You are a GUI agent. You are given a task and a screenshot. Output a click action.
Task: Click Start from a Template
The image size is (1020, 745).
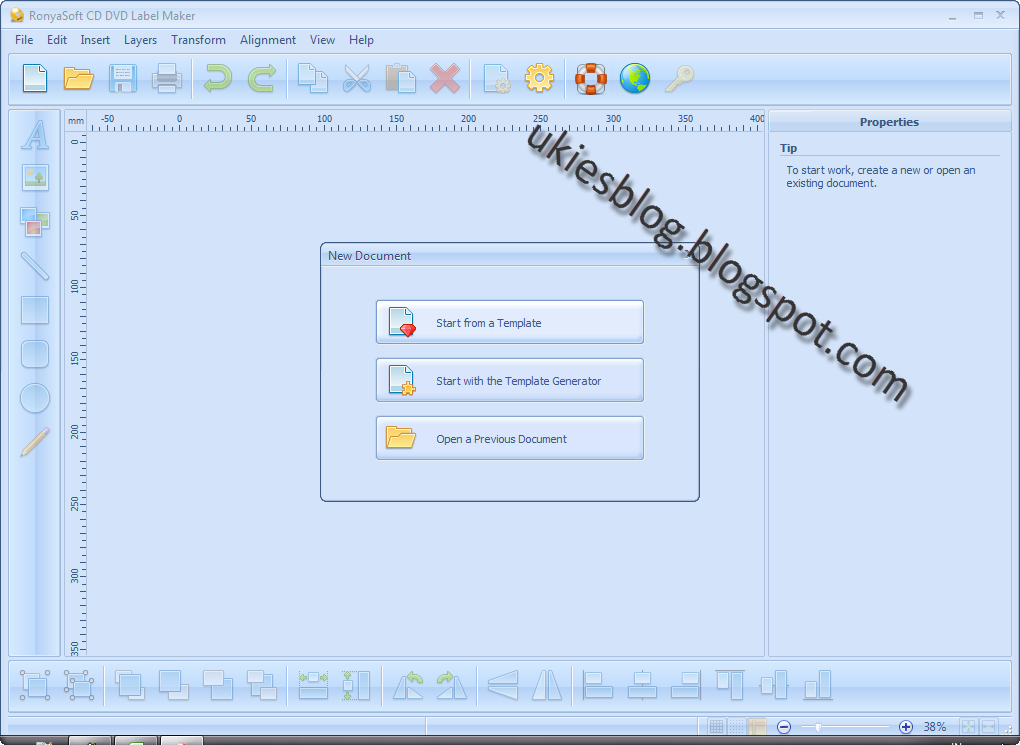509,321
